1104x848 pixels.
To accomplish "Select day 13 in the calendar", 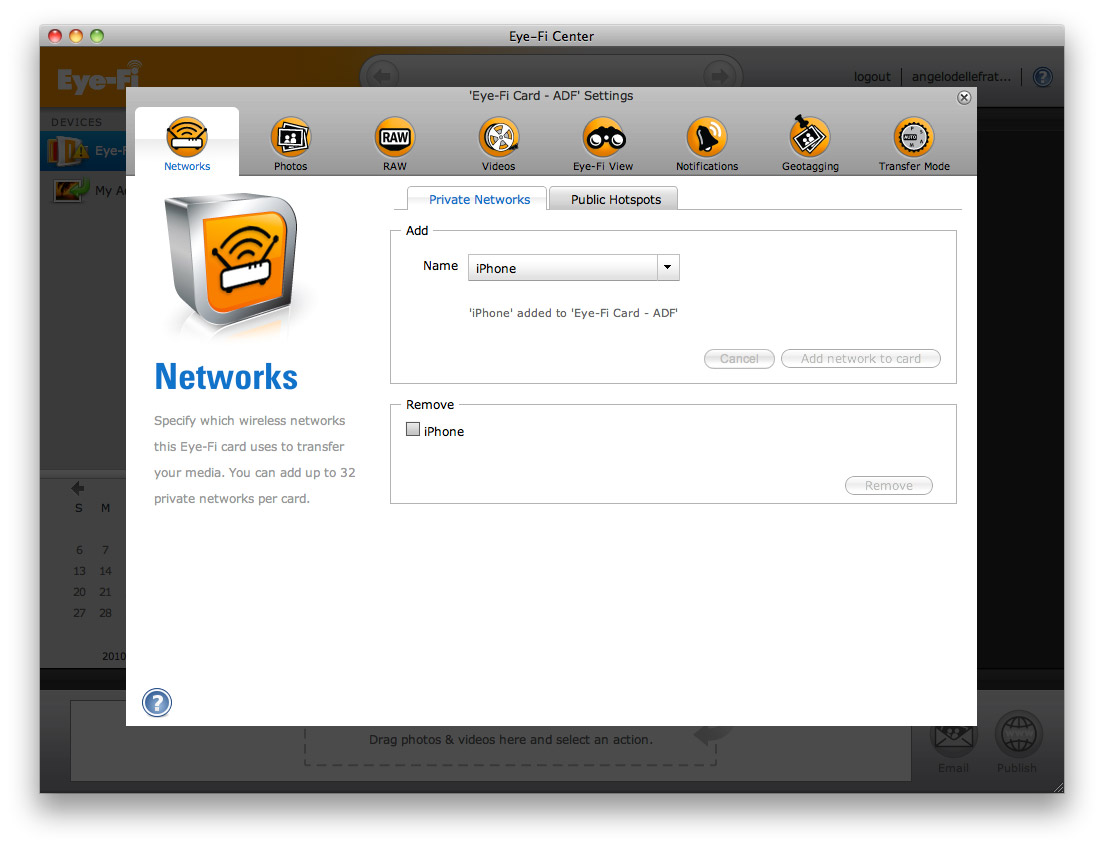I will 80,571.
